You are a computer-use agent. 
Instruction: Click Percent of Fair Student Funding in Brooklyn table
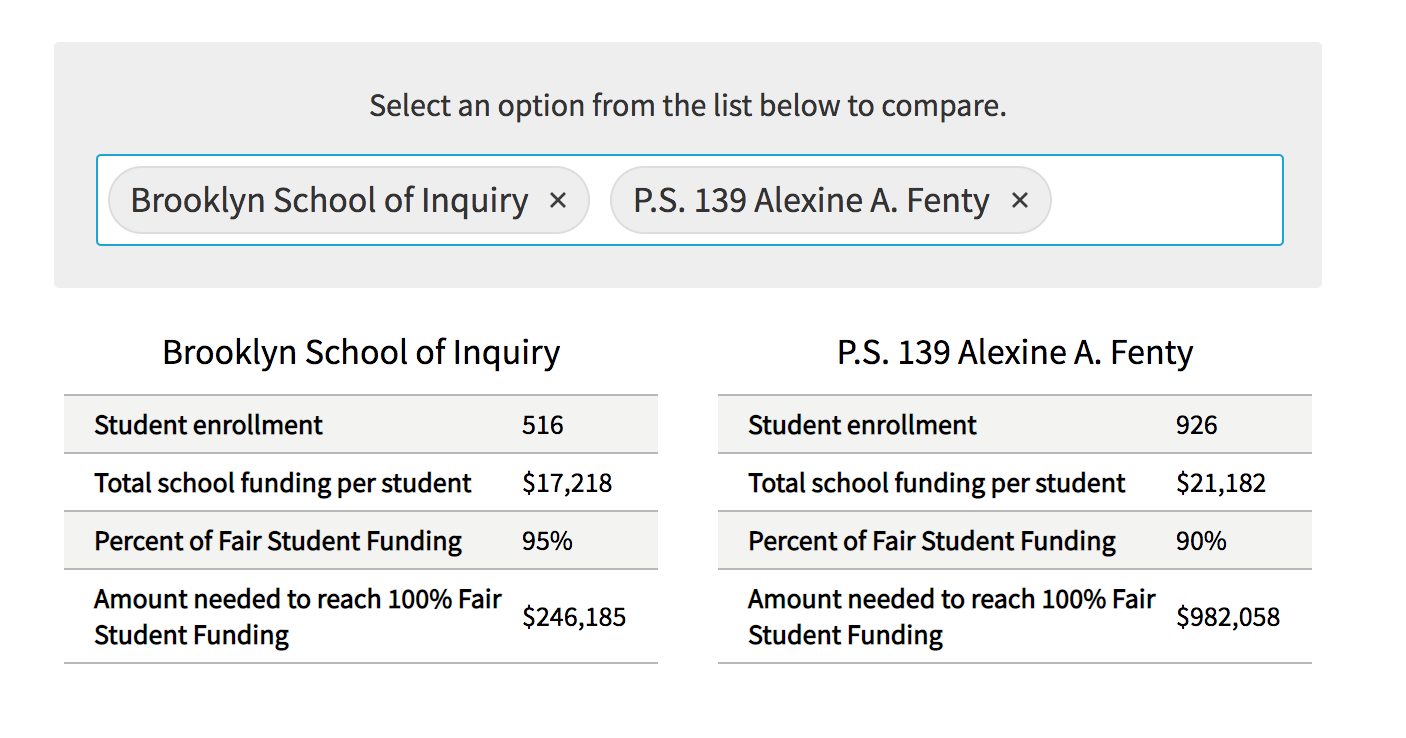click(x=278, y=541)
